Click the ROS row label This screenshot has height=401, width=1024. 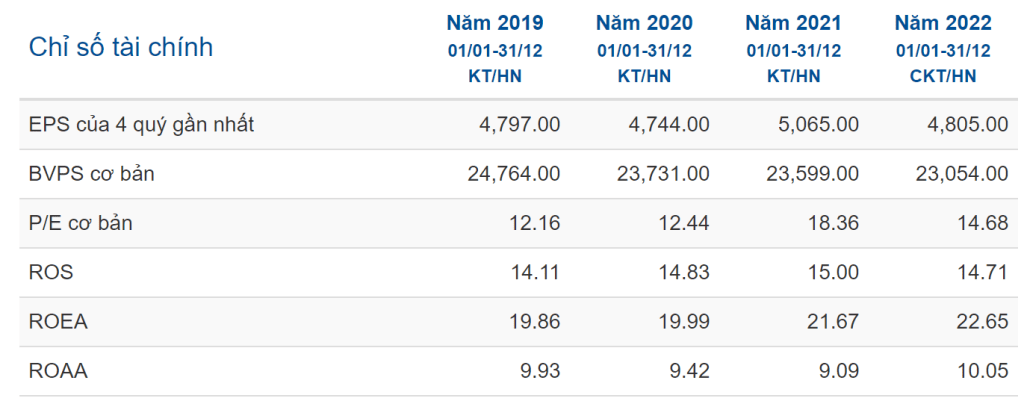coord(51,272)
